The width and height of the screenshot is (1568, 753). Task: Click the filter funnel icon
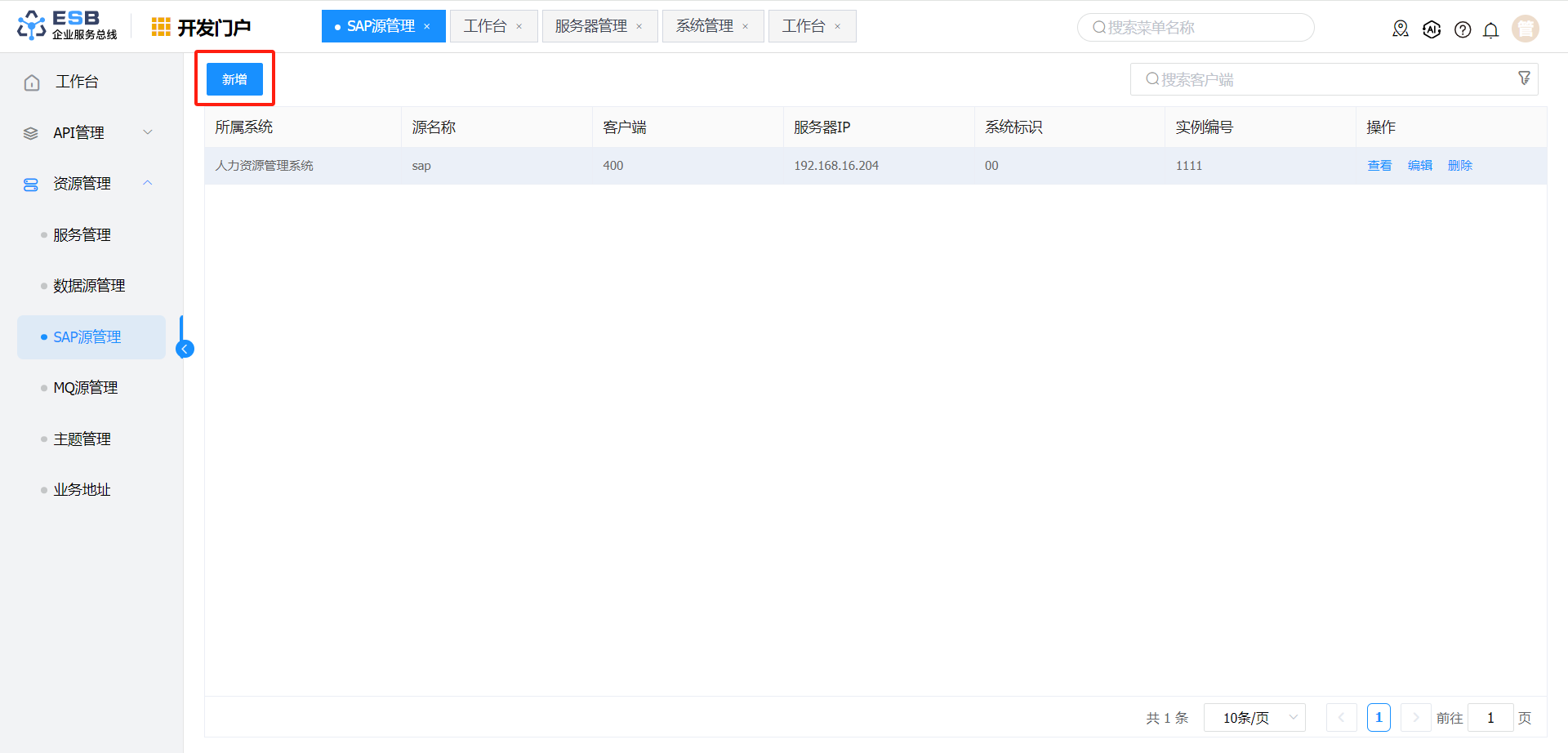1524,78
